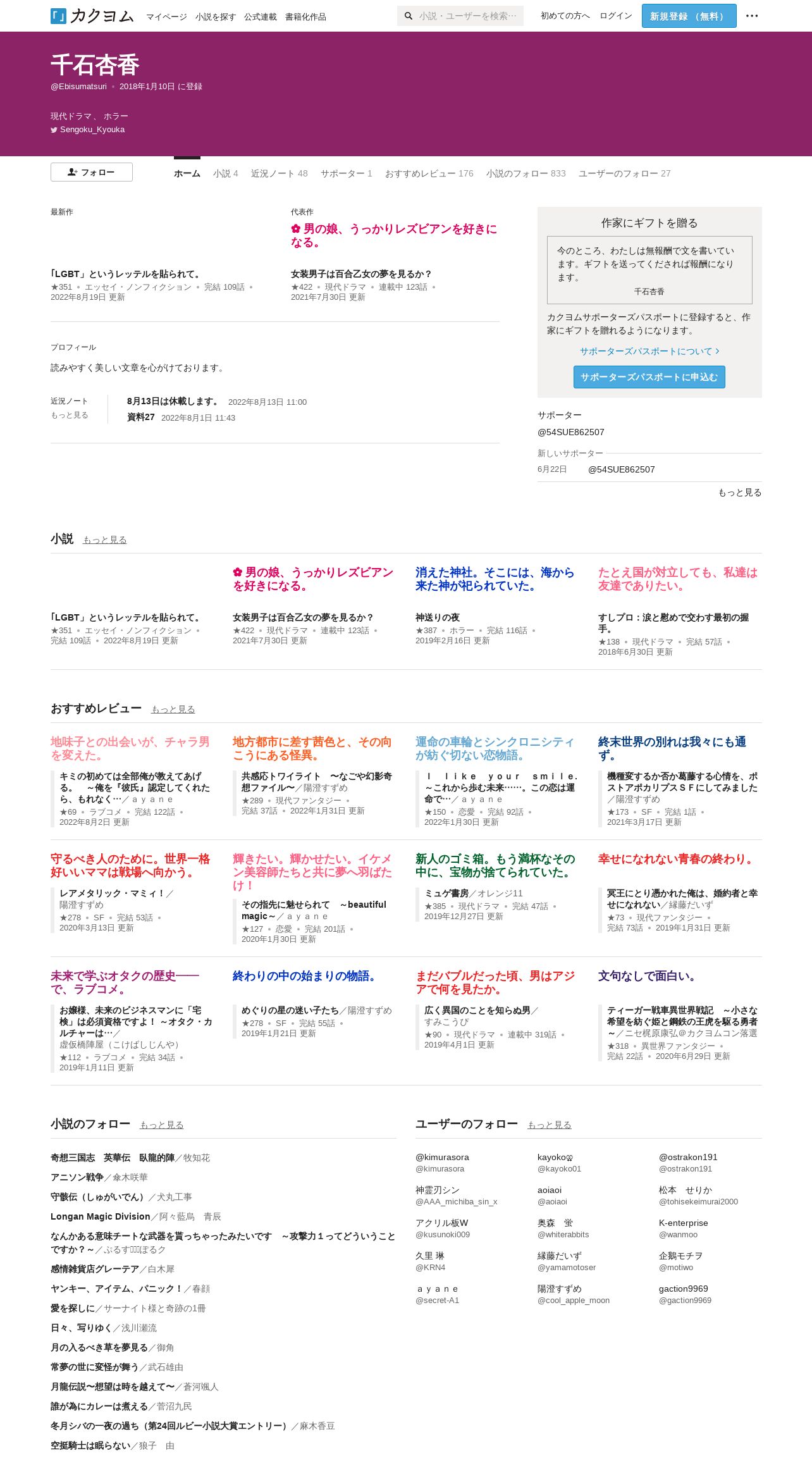Viewport: 812px width, 1484px height.
Task: Open マイページ in top navigation
Action: tap(166, 17)
